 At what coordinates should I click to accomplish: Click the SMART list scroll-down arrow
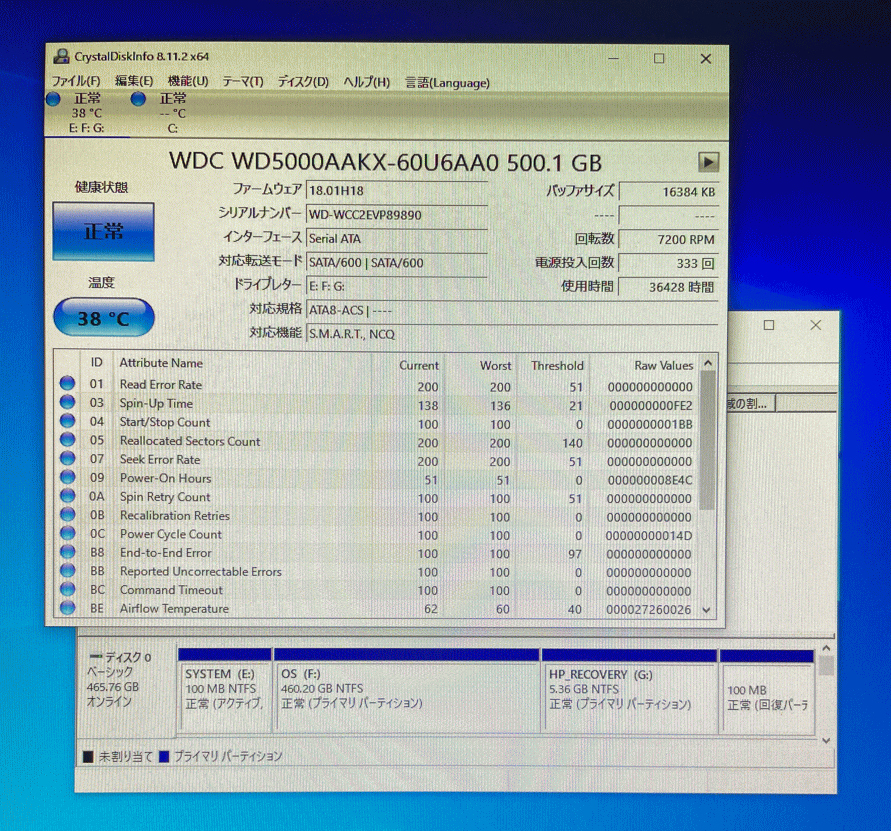point(707,609)
